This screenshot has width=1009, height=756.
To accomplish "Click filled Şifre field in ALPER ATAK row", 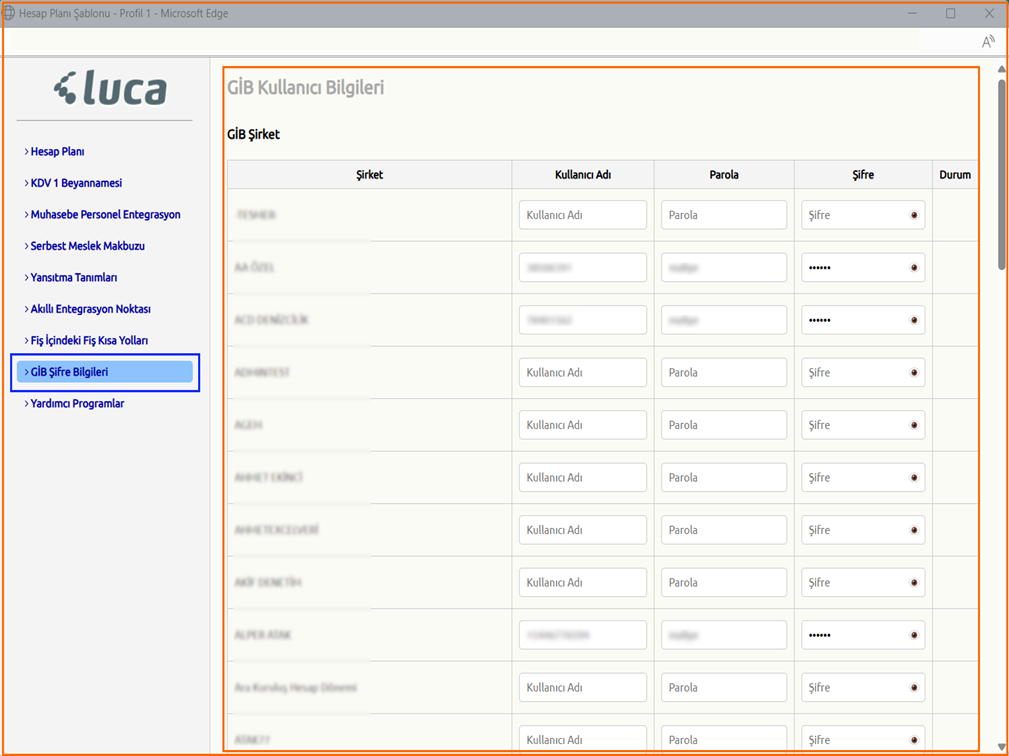I will pos(863,635).
